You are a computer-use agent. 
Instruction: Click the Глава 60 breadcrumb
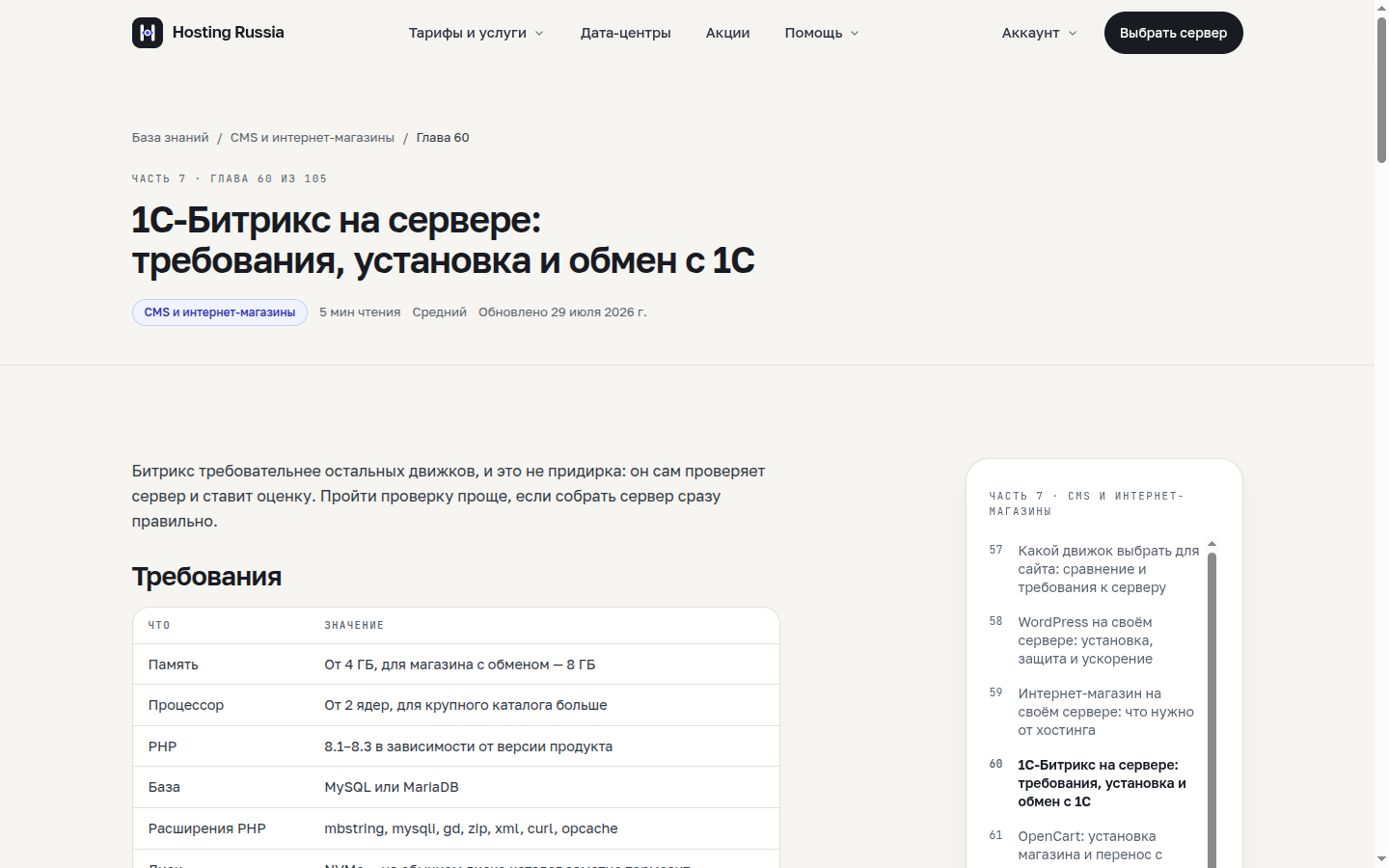(443, 138)
